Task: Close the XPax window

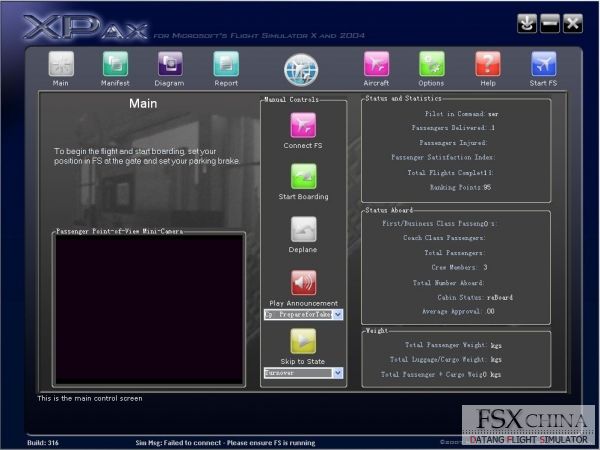Action: click(x=573, y=23)
